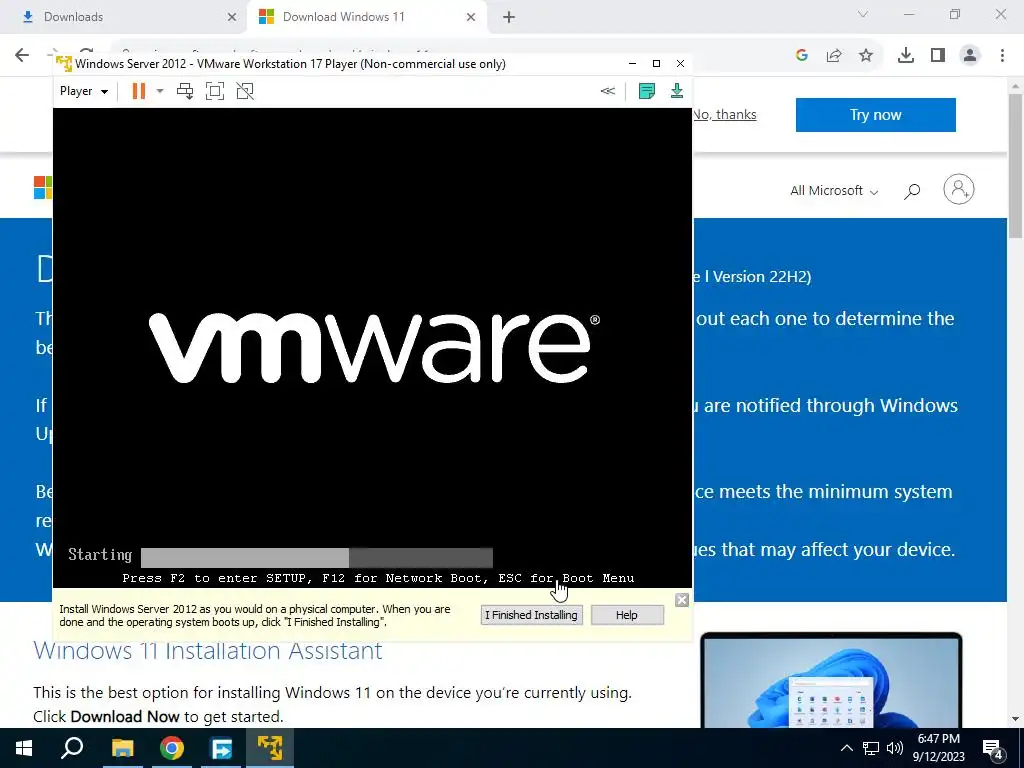1024x768 pixels.
Task: Send Ctrl+Alt+Del to virtual machine
Action: tap(185, 91)
